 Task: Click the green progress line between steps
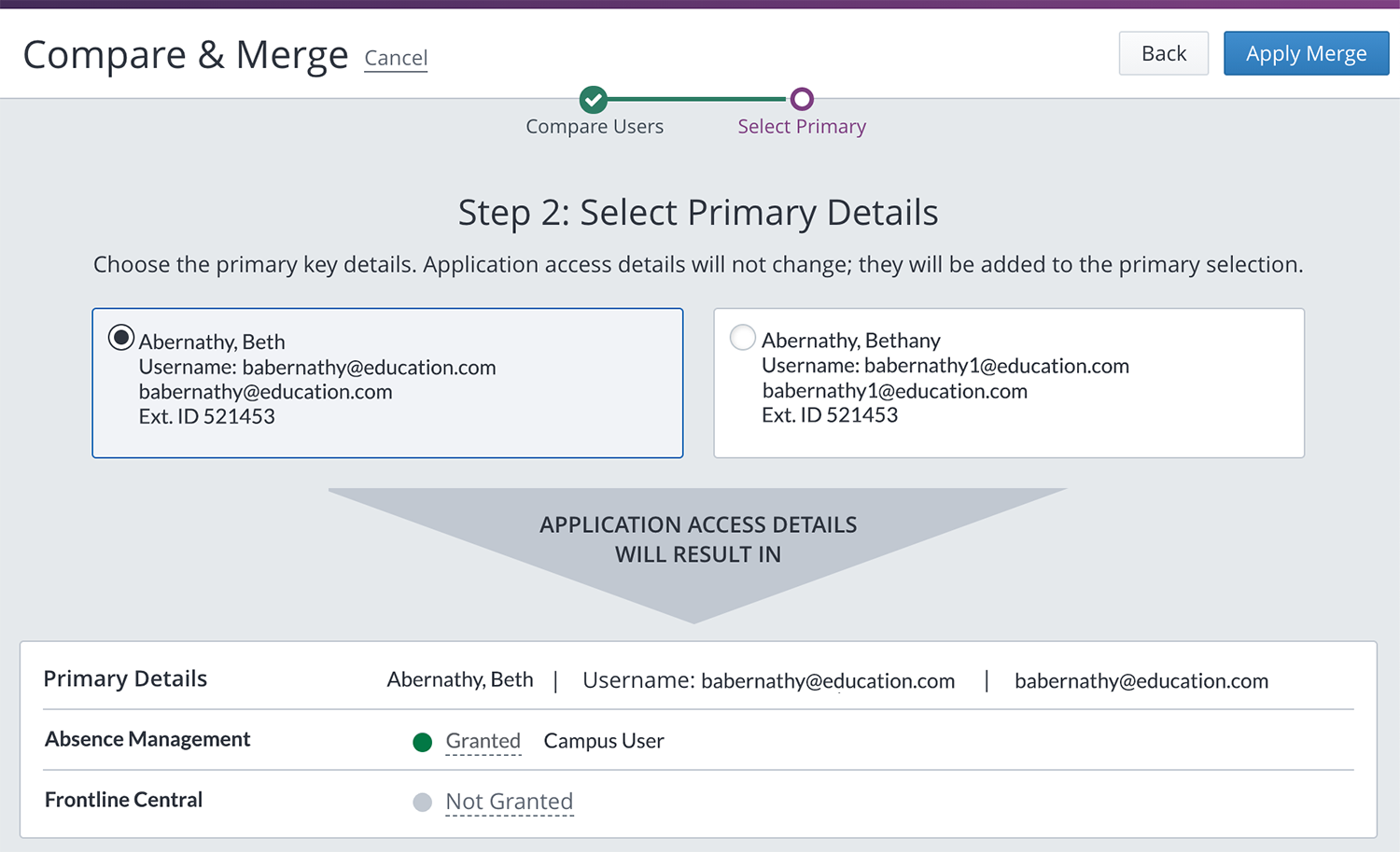pos(697,99)
